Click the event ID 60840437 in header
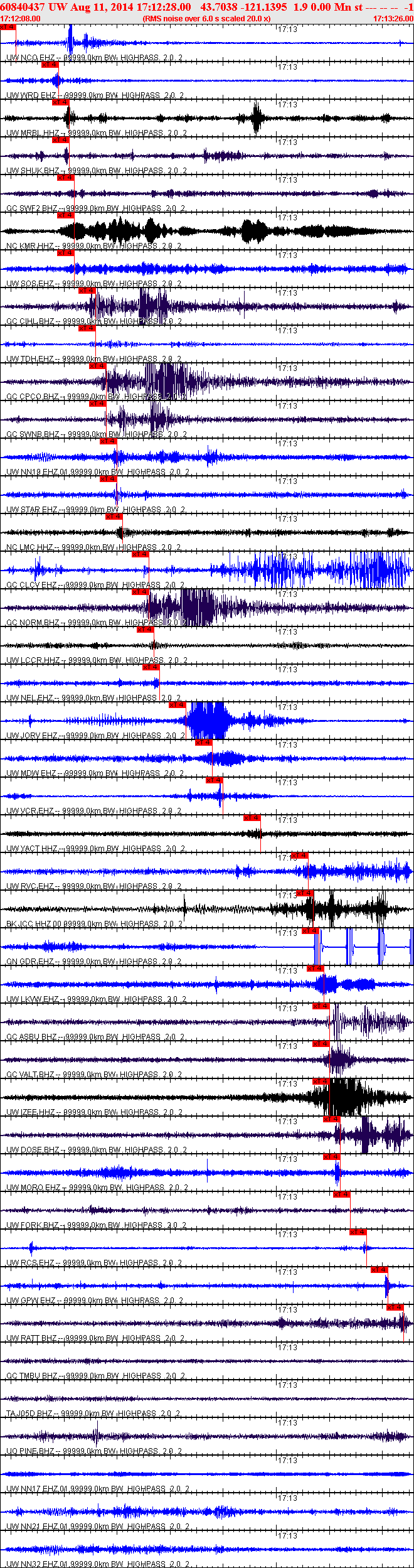The image size is (414, 1568). pos(23,7)
